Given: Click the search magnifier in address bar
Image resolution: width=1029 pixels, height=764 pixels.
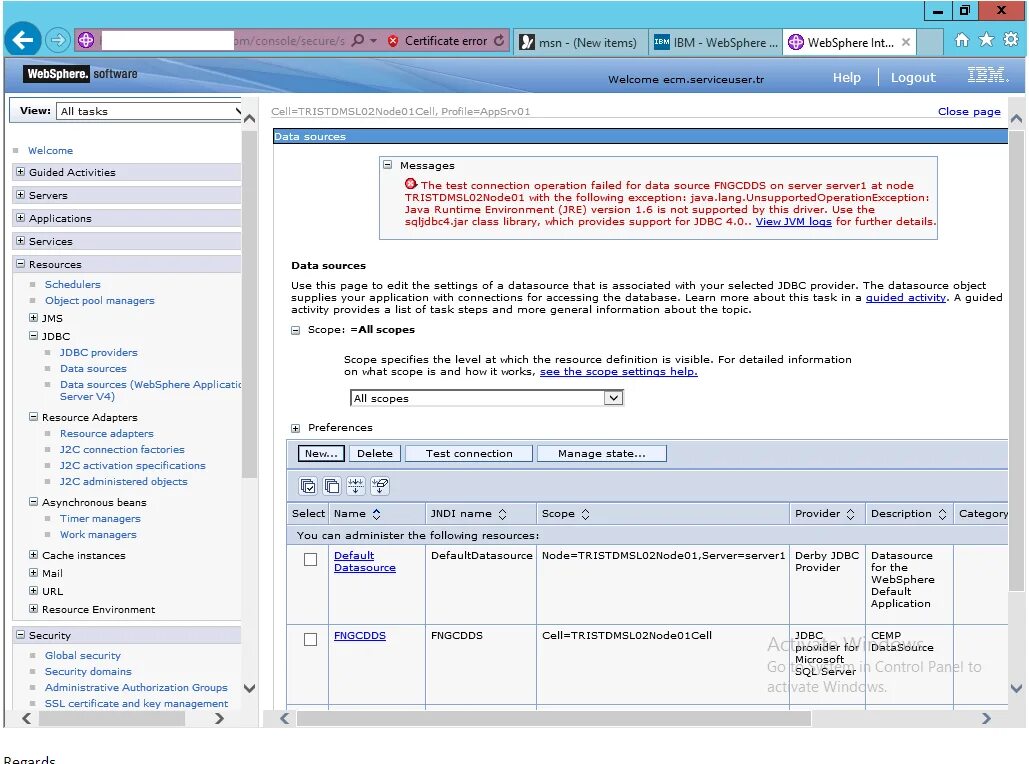Looking at the screenshot, I should click(x=358, y=41).
